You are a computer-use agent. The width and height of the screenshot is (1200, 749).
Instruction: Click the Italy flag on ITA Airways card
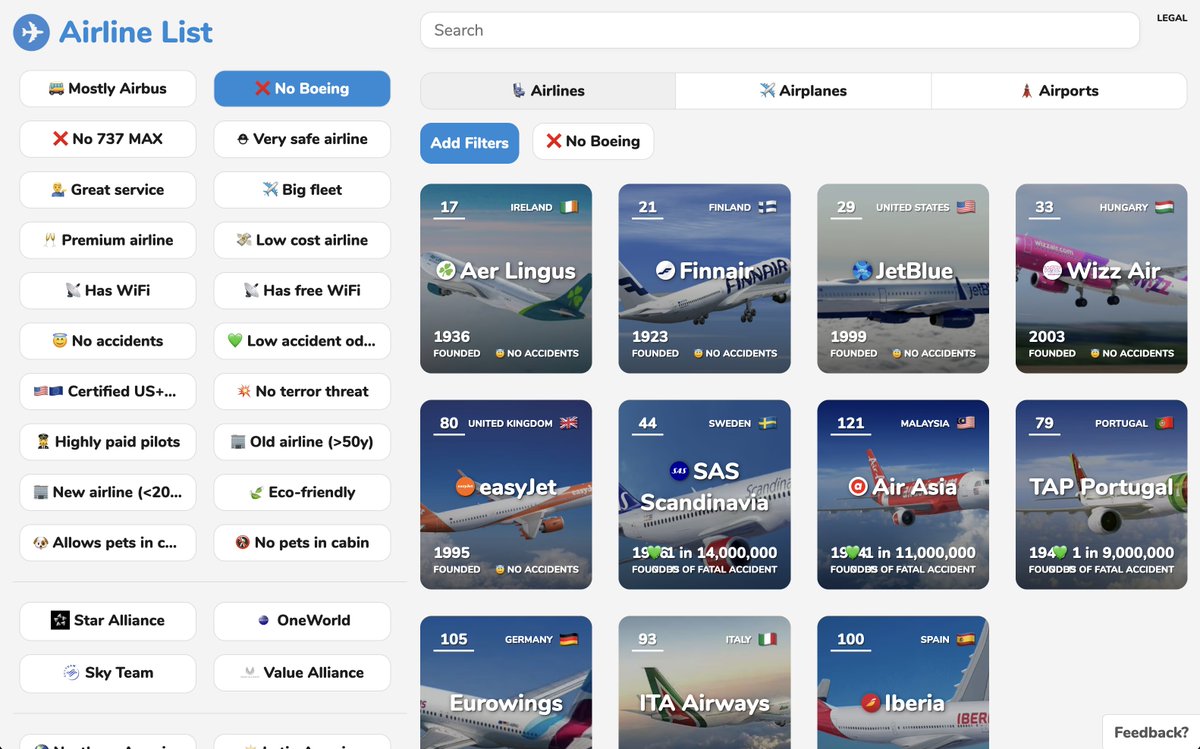tap(767, 639)
